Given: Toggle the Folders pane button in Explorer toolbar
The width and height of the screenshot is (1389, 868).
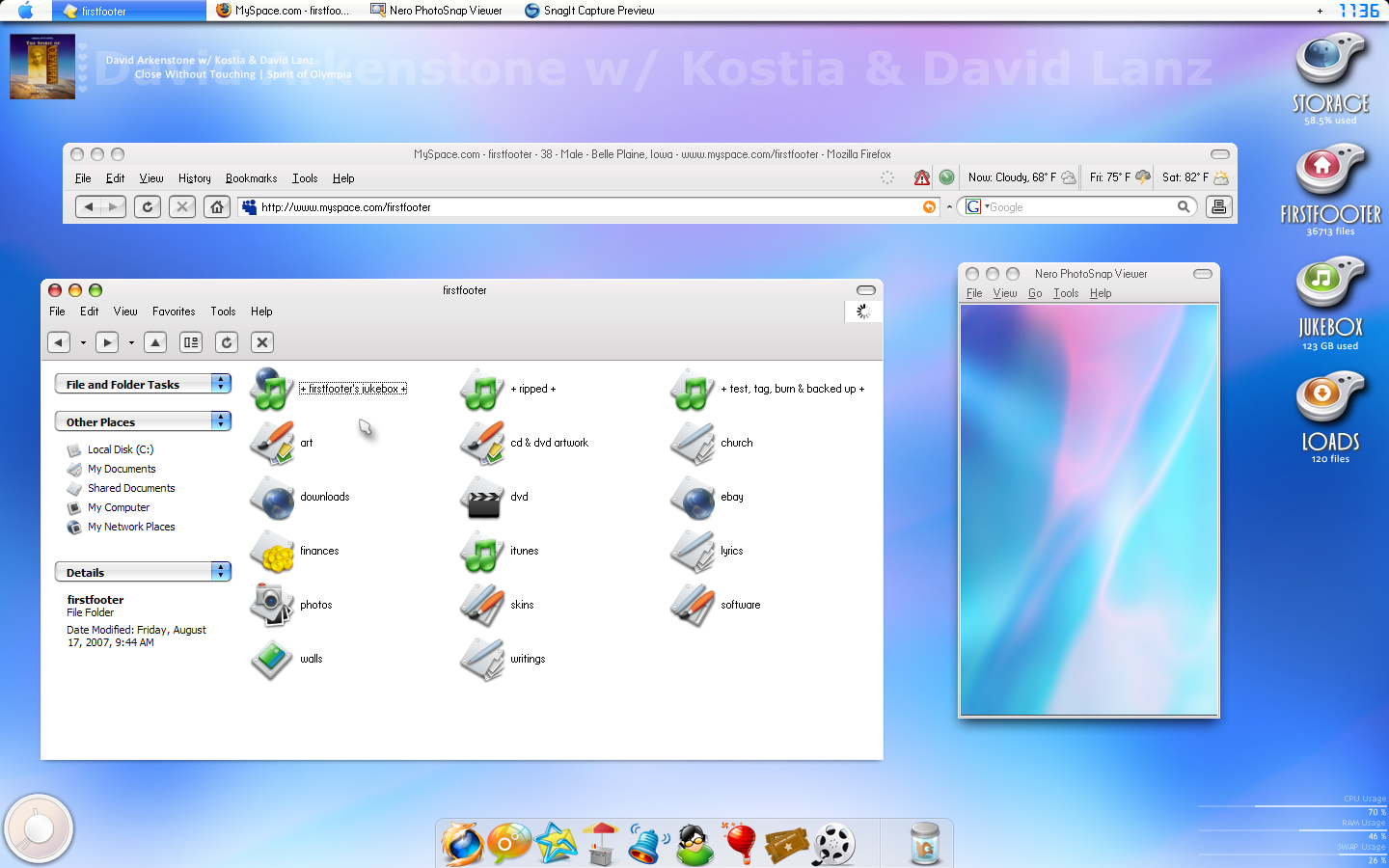Looking at the screenshot, I should pyautogui.click(x=191, y=342).
